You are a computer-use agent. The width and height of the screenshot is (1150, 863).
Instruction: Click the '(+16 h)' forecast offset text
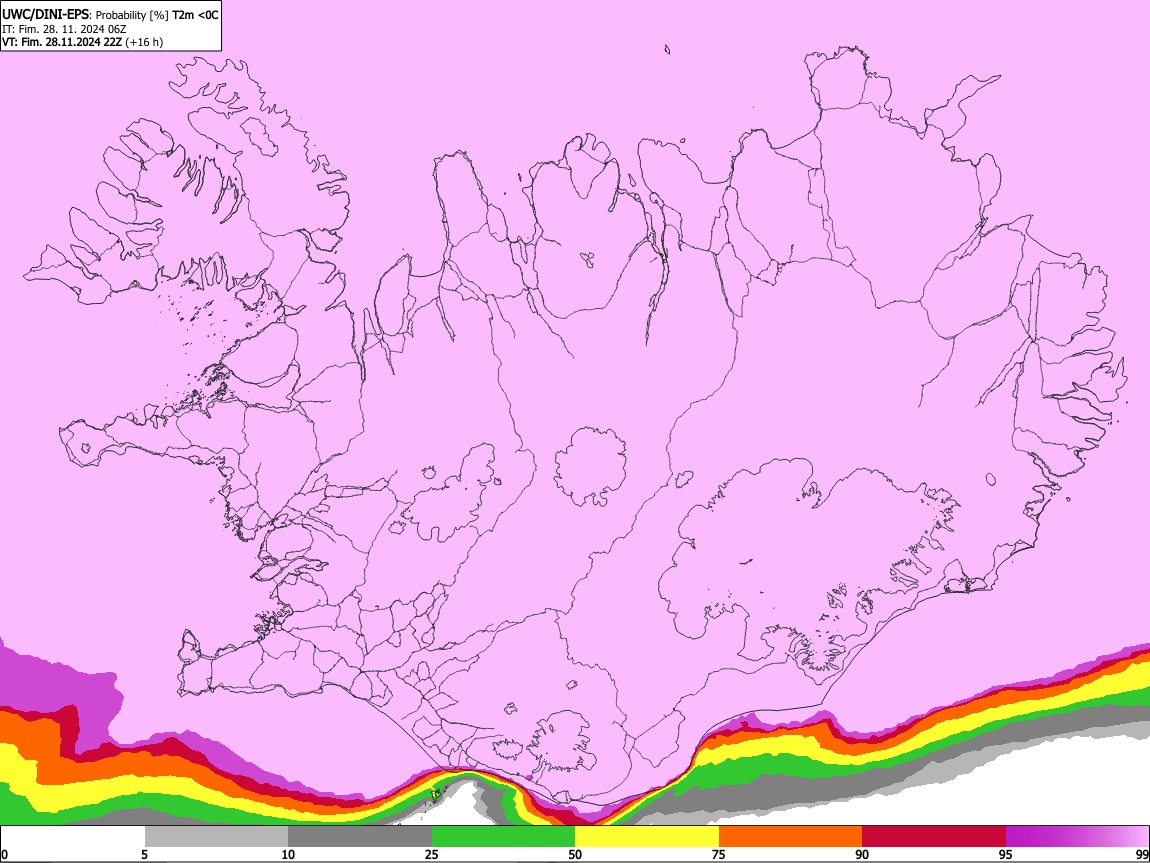click(144, 42)
